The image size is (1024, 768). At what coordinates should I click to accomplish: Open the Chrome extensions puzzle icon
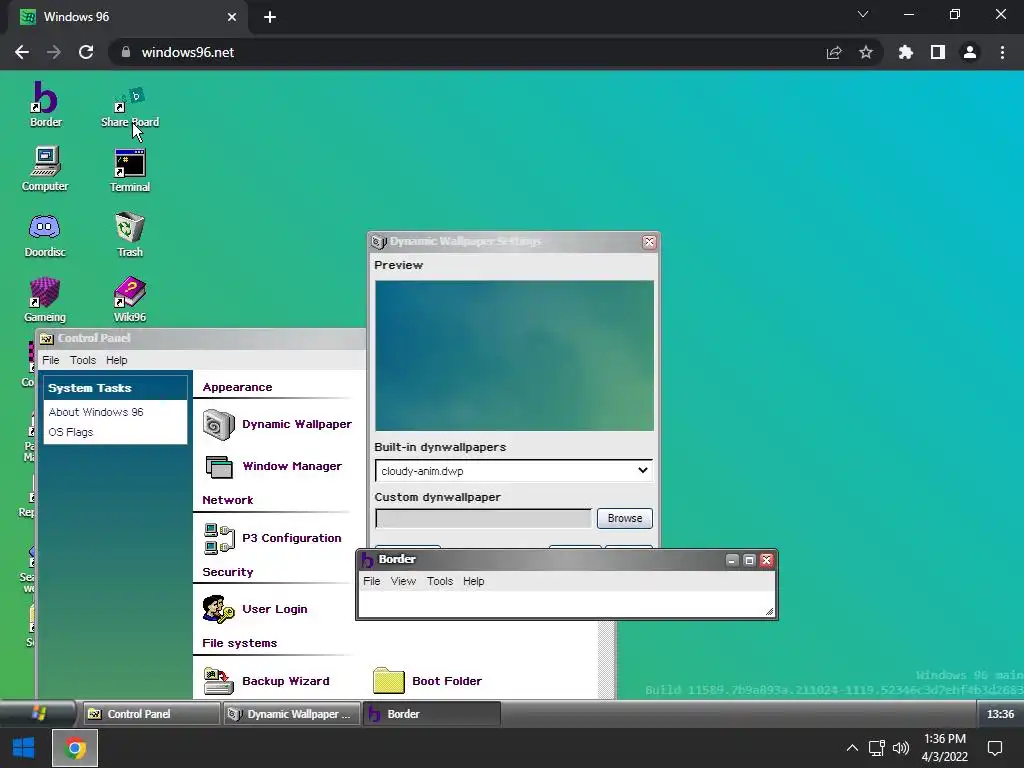906,52
